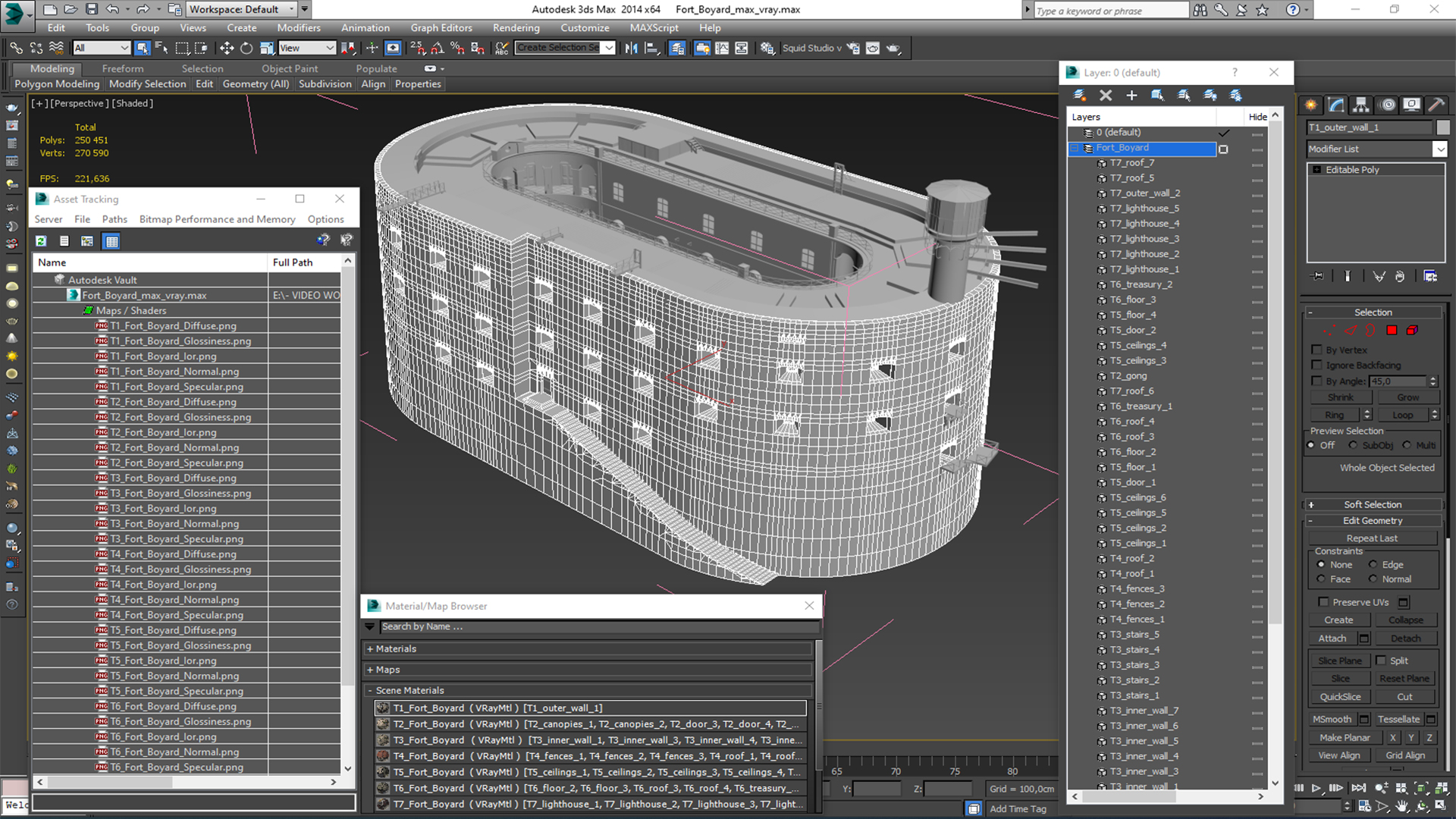The width and height of the screenshot is (1456, 819).
Task: Collapse Fort_Boyard layer tree
Action: click(x=1075, y=148)
